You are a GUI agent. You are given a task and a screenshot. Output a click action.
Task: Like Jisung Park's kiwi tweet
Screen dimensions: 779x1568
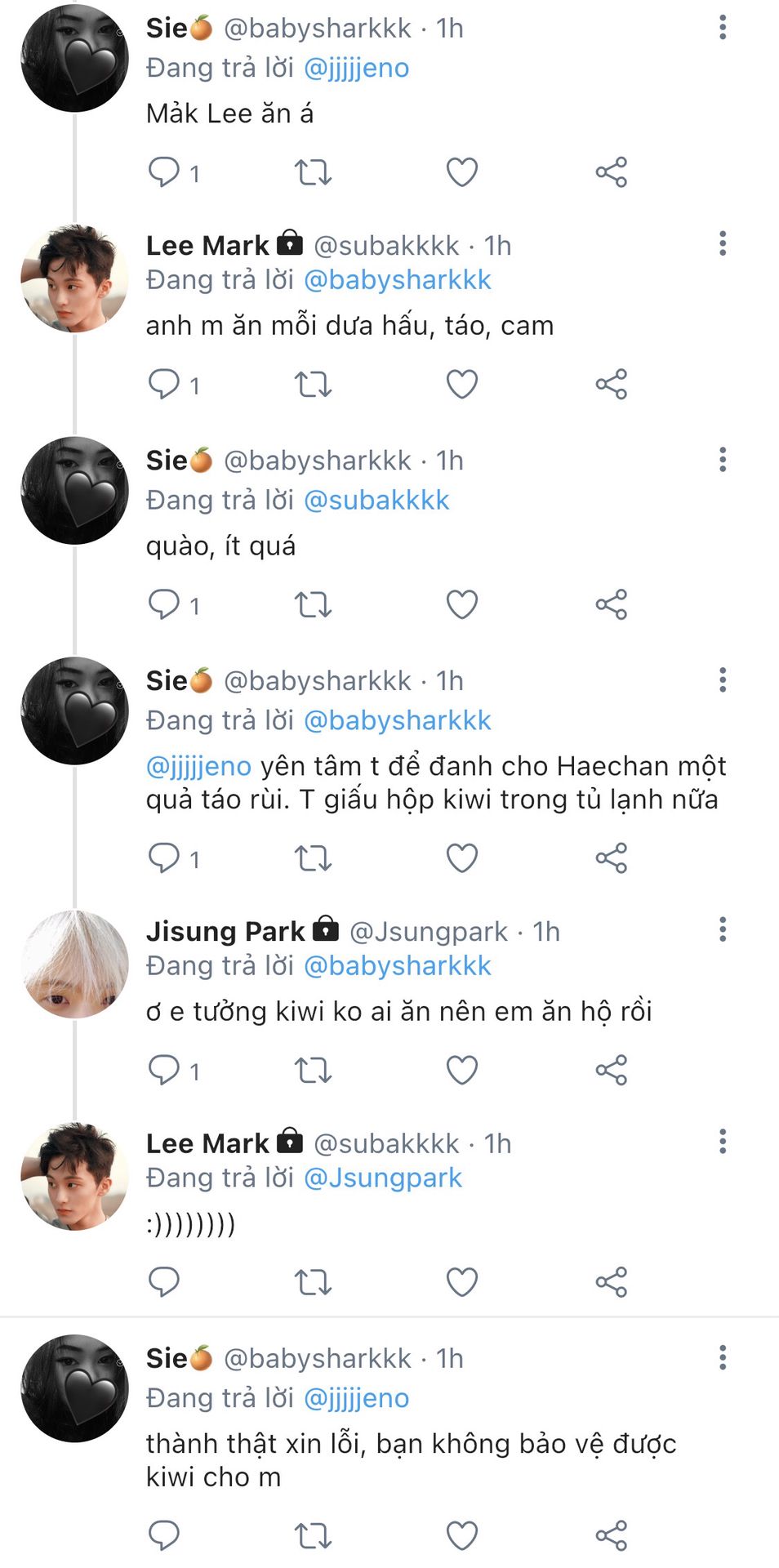point(461,1071)
